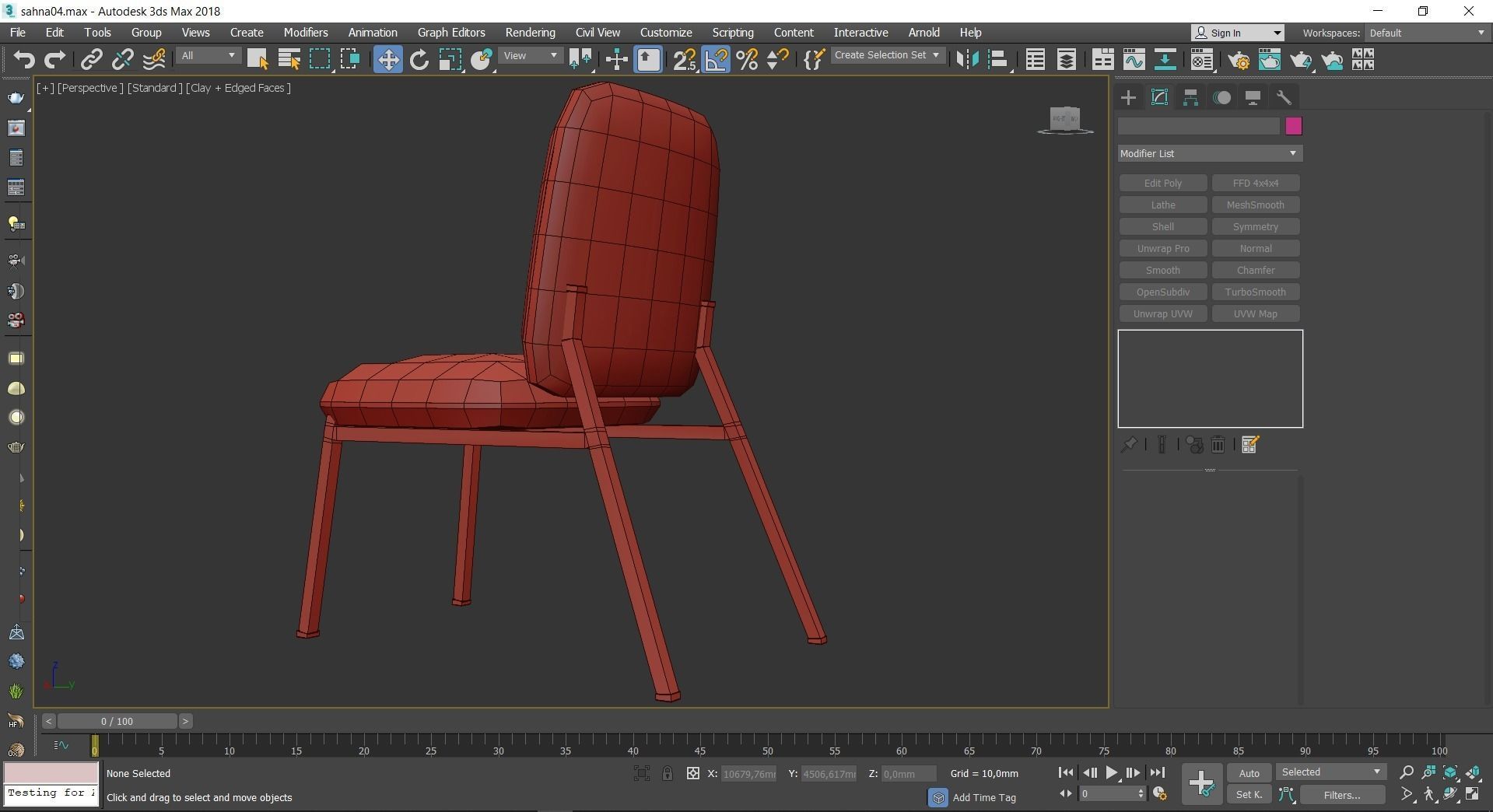Viewport: 1493px width, 812px height.
Task: Open the Workspaces Default dropdown
Action: click(x=1427, y=33)
